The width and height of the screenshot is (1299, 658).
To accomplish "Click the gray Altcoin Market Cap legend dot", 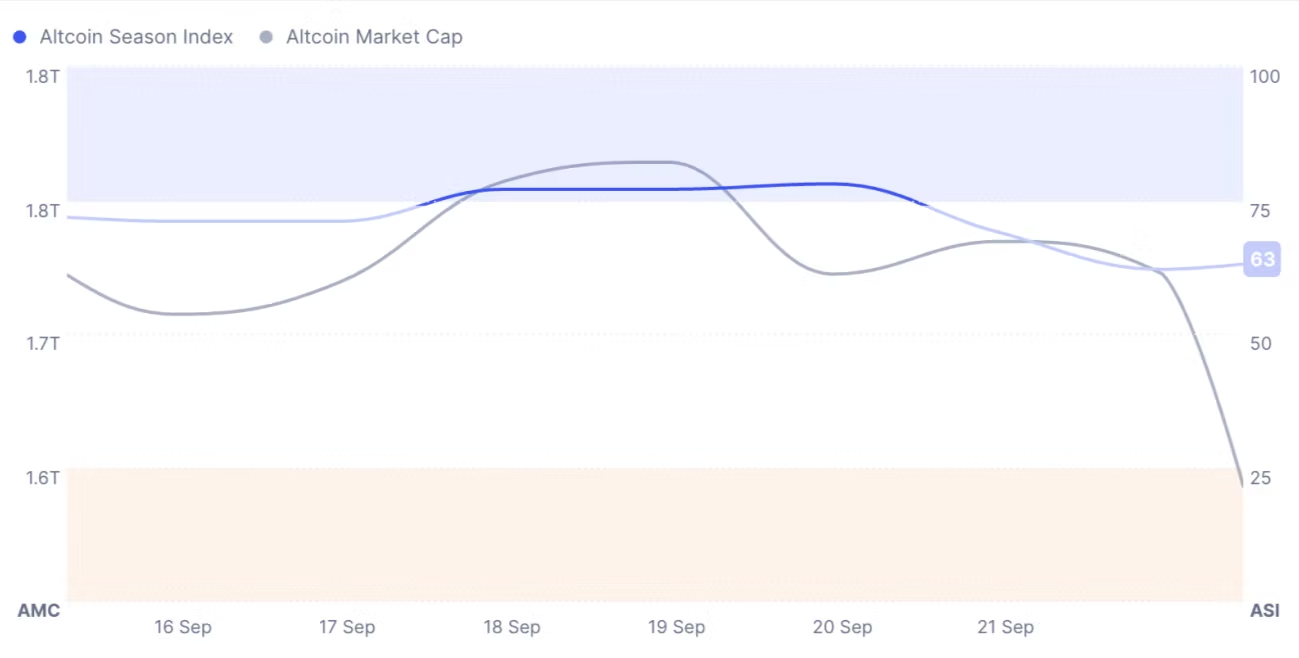I will [x=266, y=37].
